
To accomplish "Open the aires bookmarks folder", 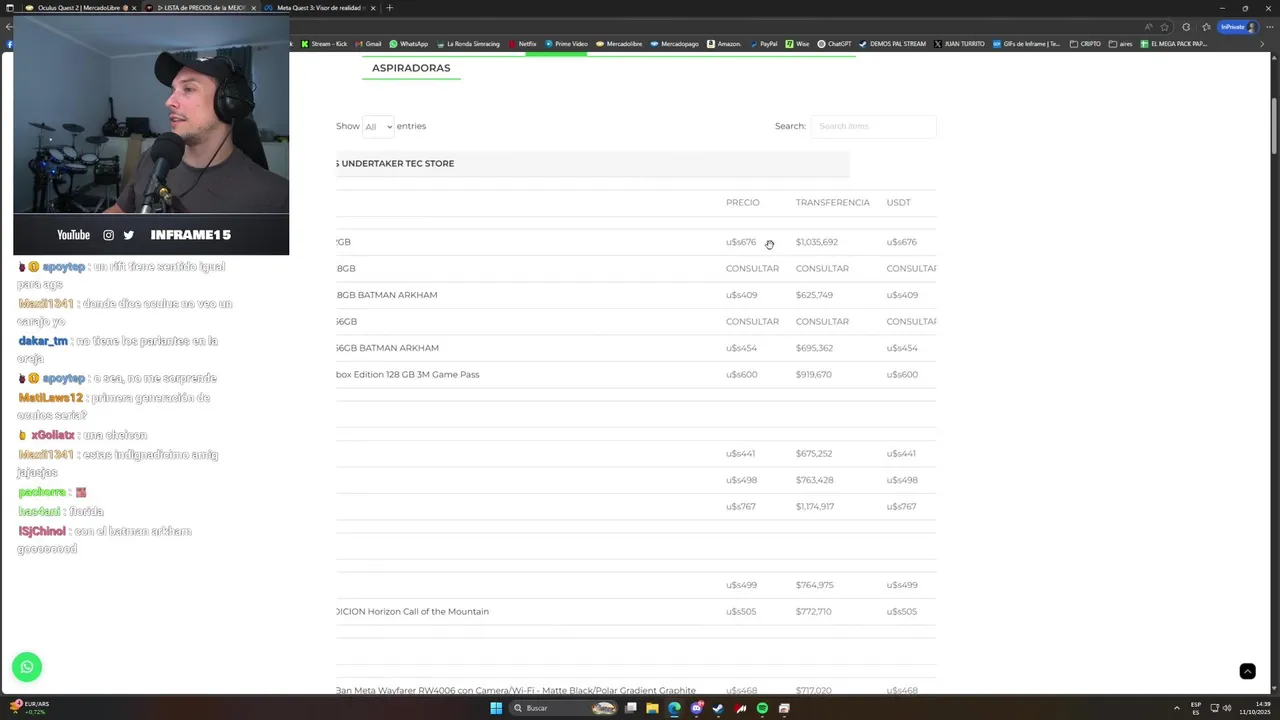I will [x=1121, y=44].
